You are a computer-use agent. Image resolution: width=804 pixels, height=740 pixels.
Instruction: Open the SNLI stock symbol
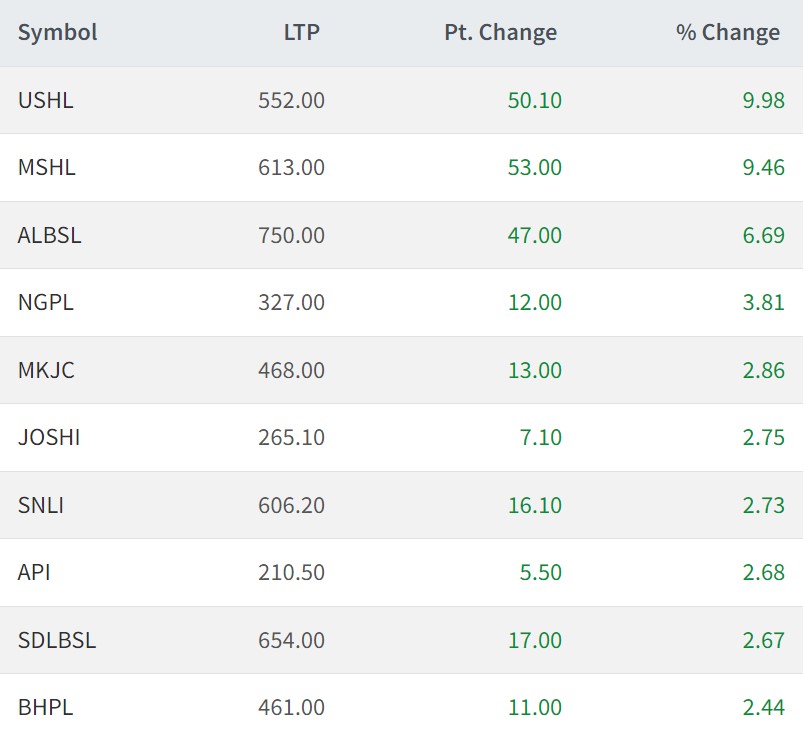pyautogui.click(x=41, y=505)
